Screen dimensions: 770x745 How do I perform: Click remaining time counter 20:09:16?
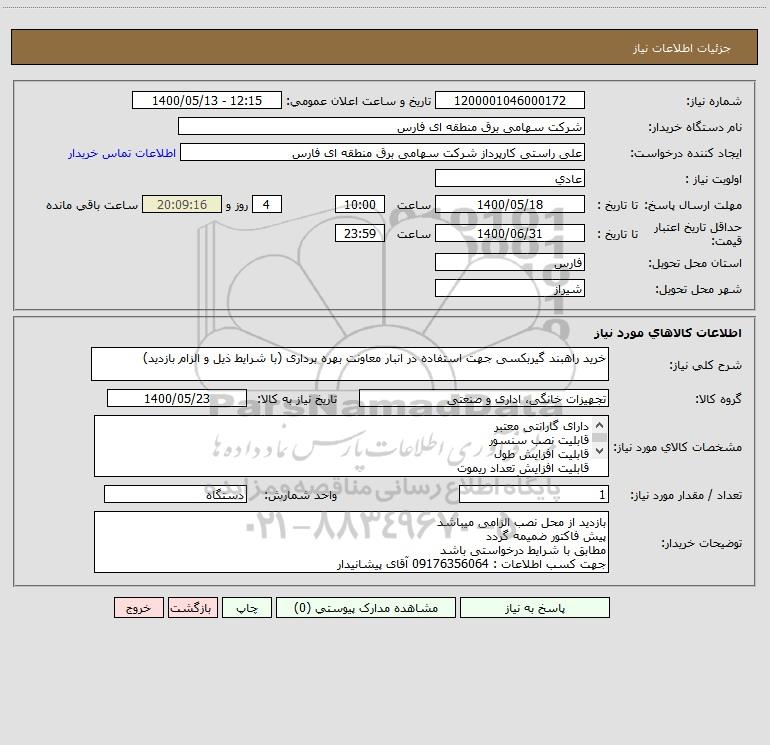182,204
